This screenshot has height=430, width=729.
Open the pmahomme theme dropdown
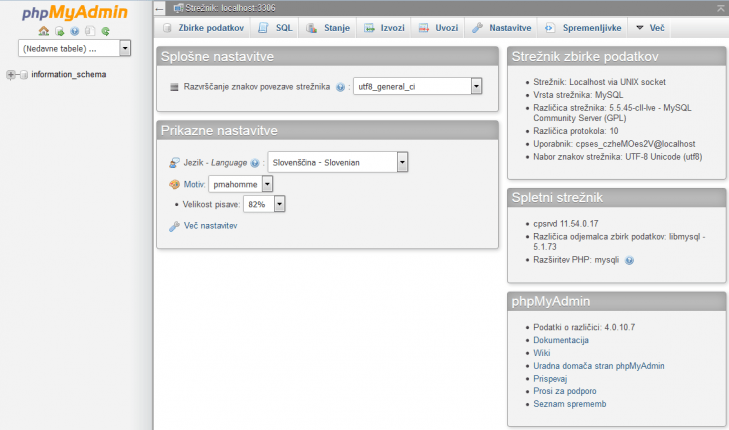[x=240, y=184]
